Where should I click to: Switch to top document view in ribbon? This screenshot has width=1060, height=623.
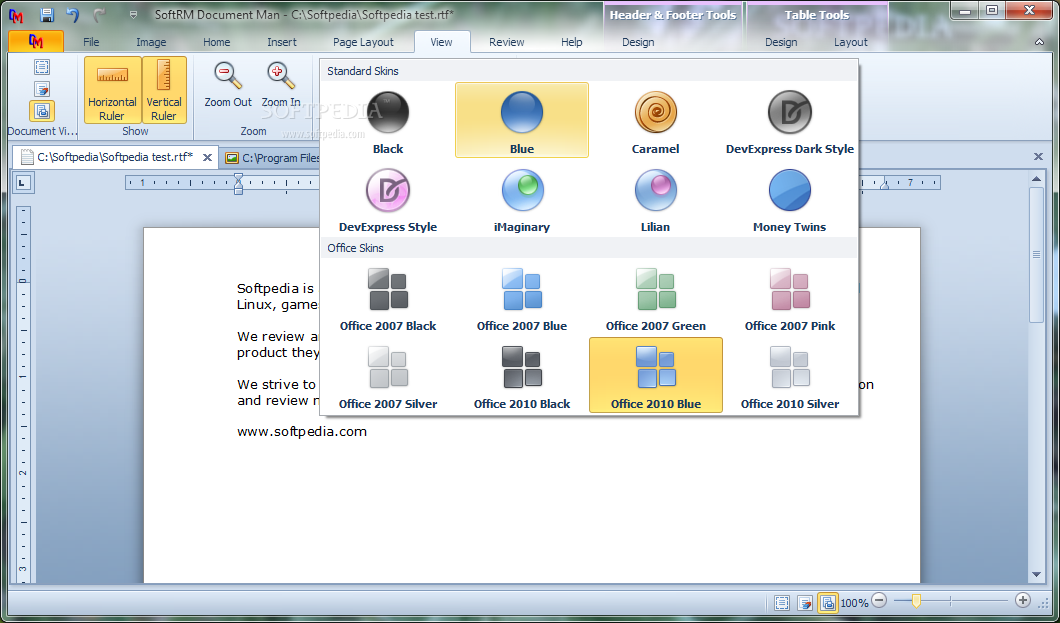tap(42, 67)
